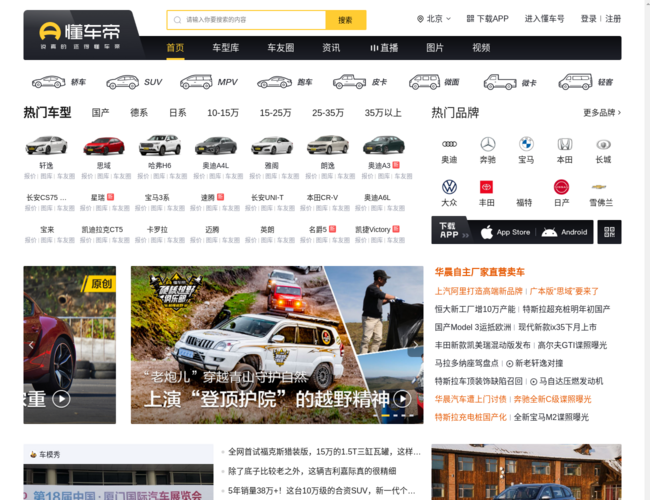Focus the search input field
The image size is (650, 500).
(246, 20)
